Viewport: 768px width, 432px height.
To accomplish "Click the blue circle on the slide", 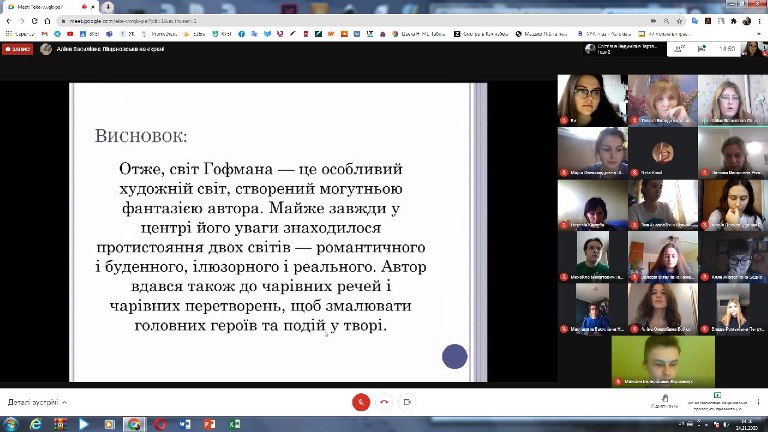I will pyautogui.click(x=455, y=356).
